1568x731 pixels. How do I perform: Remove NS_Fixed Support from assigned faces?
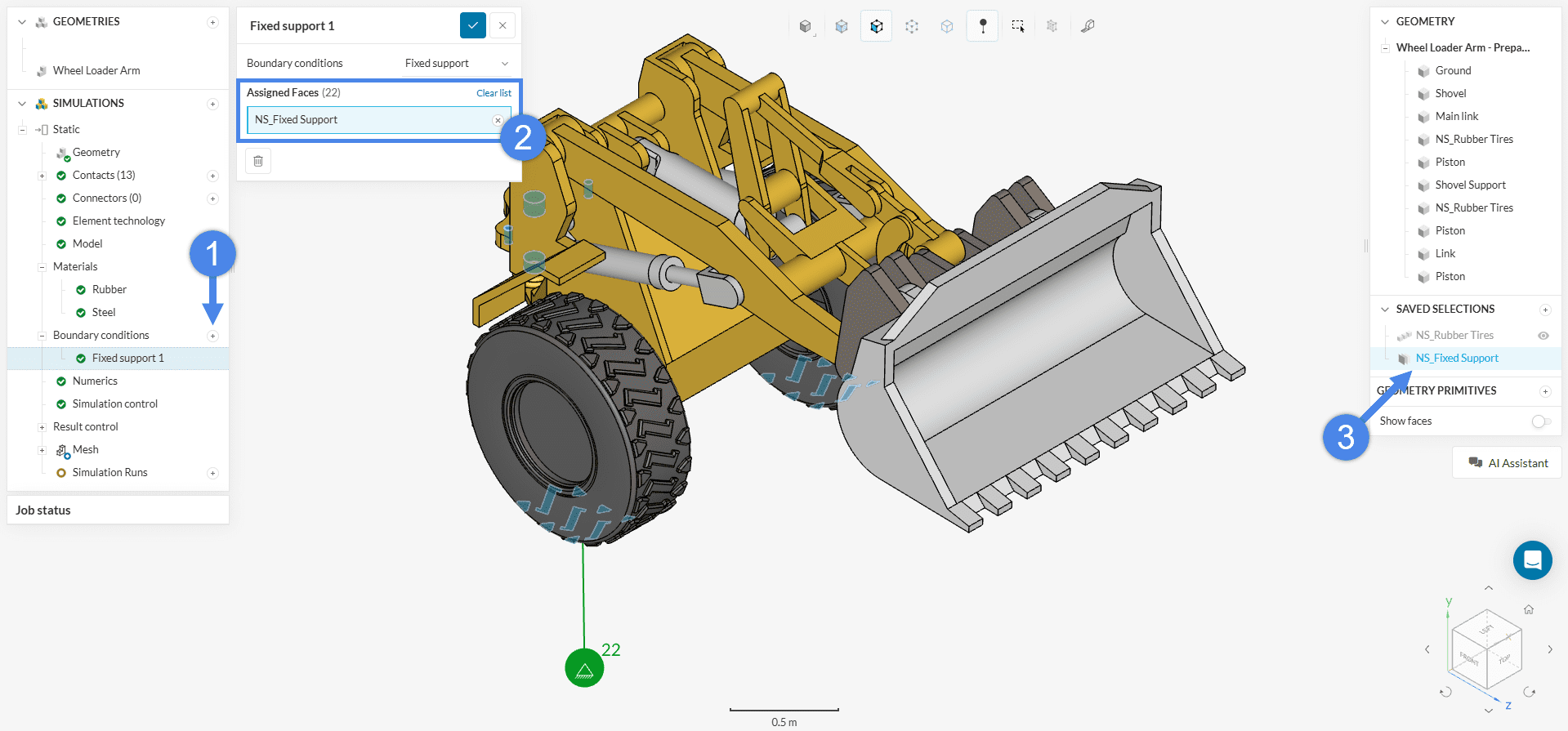[x=498, y=120]
